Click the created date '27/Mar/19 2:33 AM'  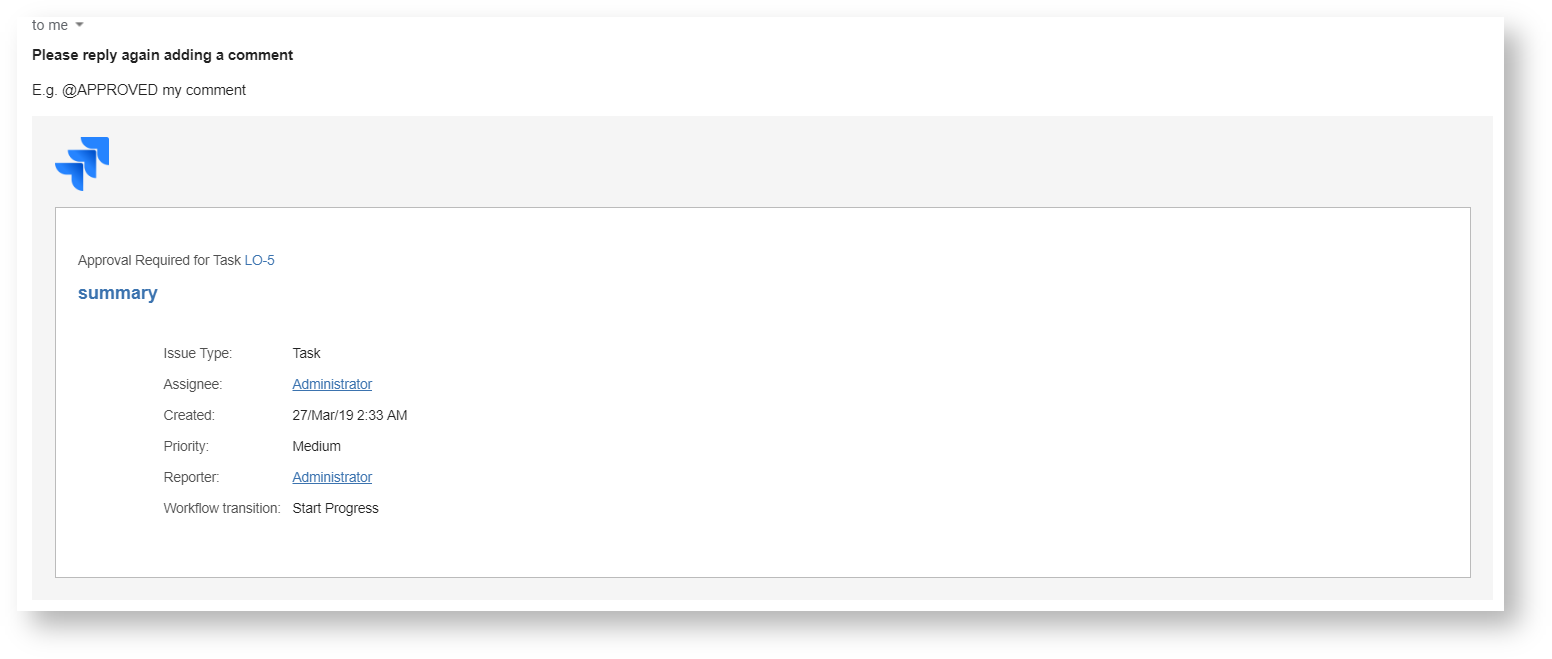click(x=350, y=415)
